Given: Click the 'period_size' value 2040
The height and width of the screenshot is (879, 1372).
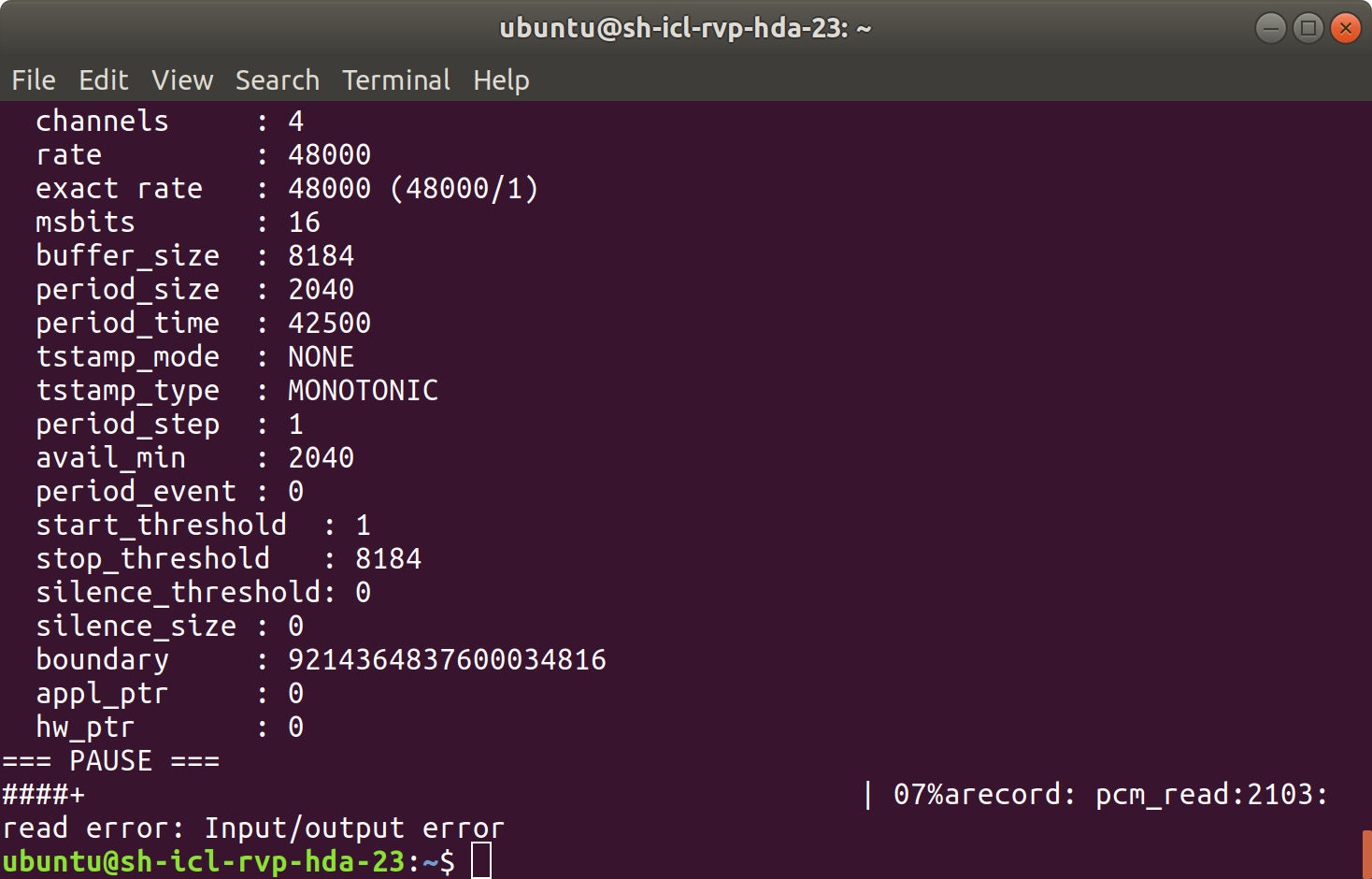Looking at the screenshot, I should 322,290.
